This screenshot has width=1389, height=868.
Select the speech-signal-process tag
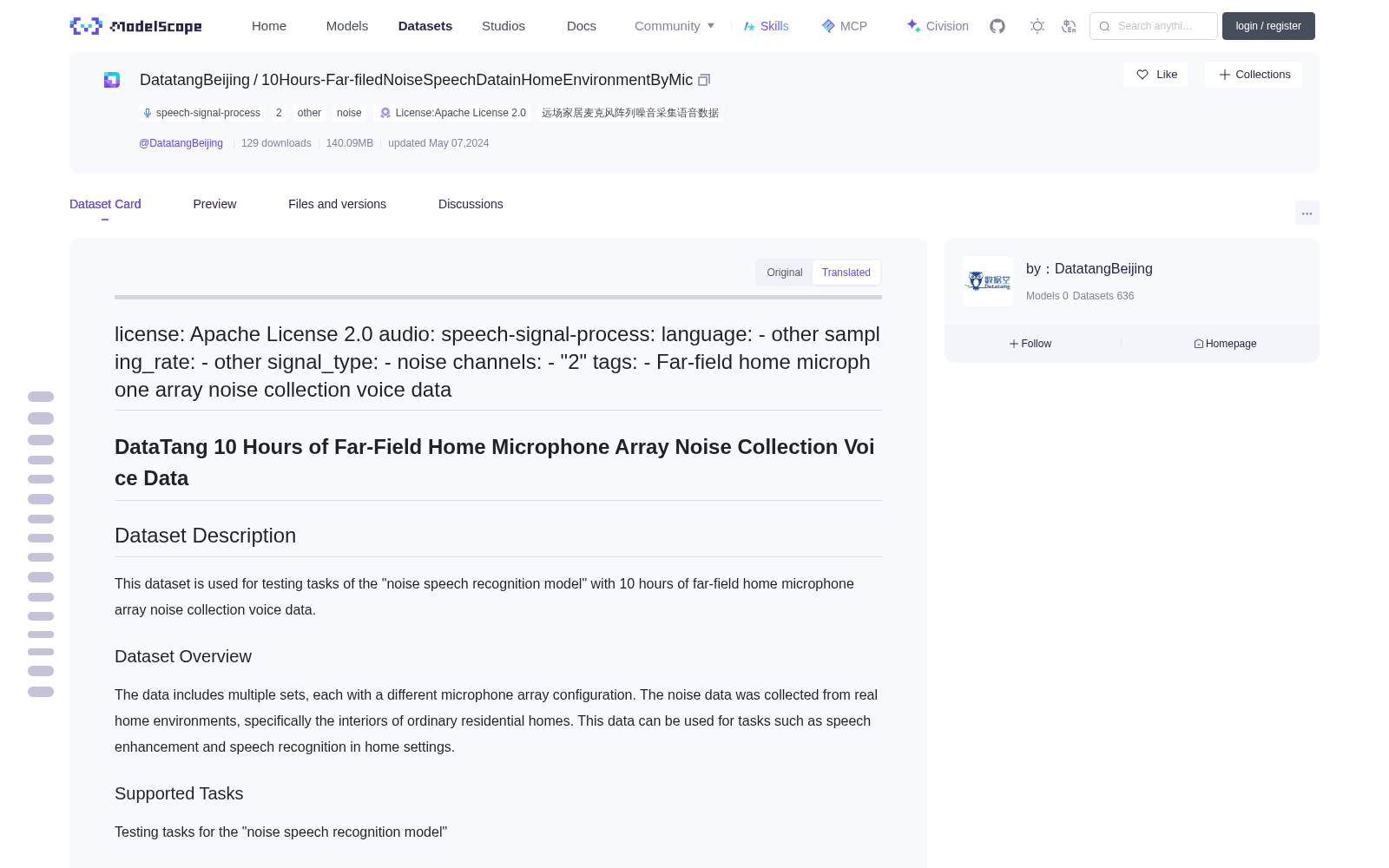click(201, 113)
